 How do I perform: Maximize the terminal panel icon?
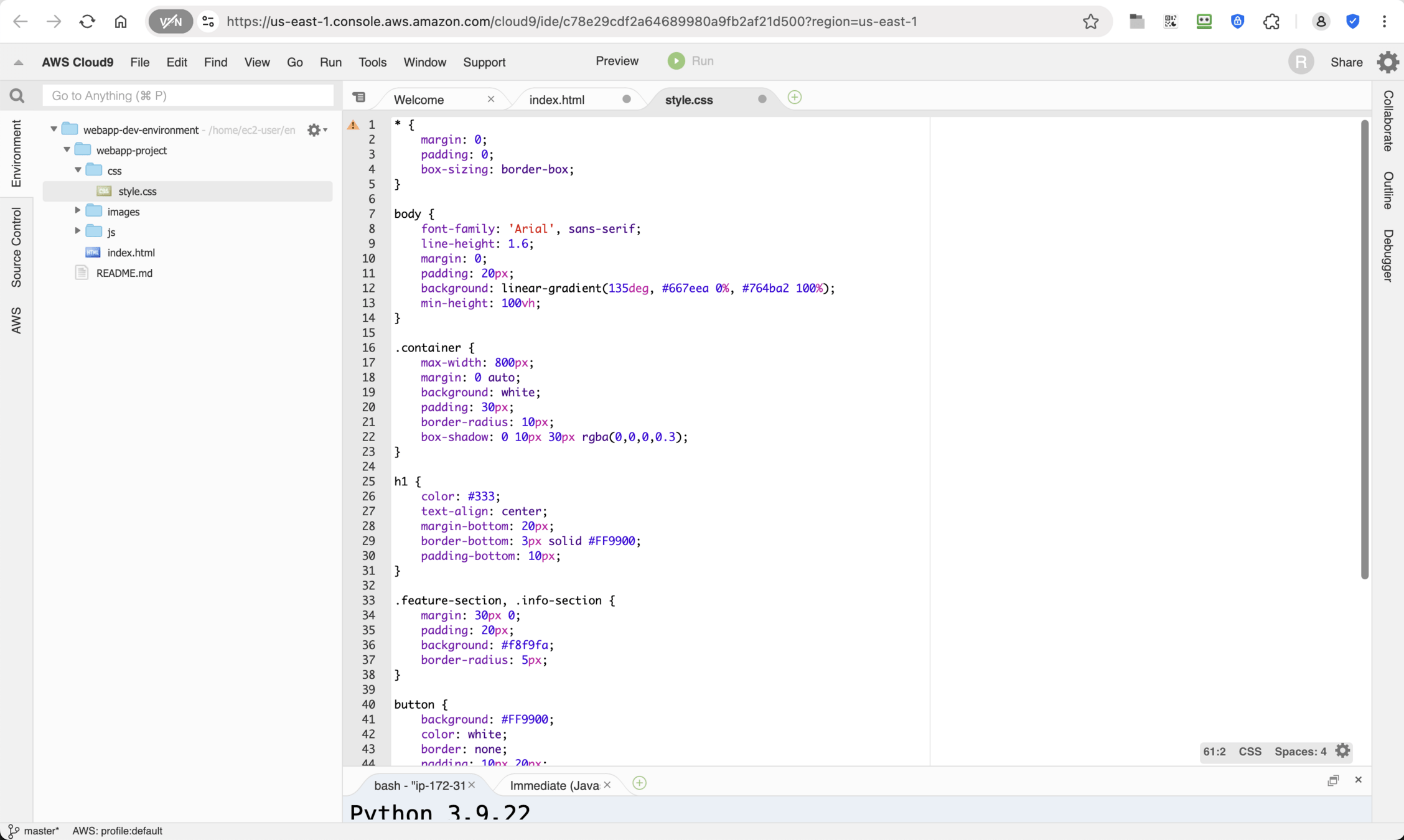pos(1332,780)
